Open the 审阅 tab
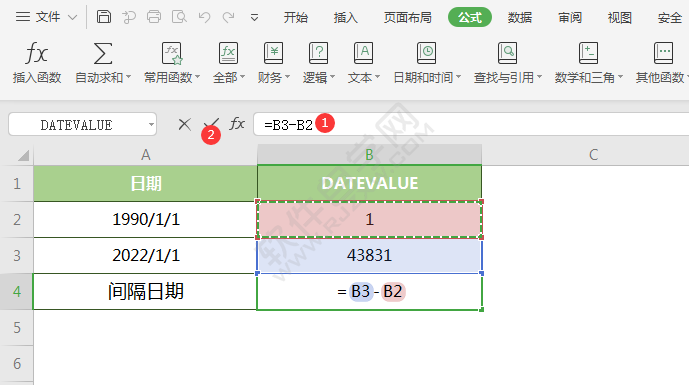The height and width of the screenshot is (385, 689). tap(570, 18)
